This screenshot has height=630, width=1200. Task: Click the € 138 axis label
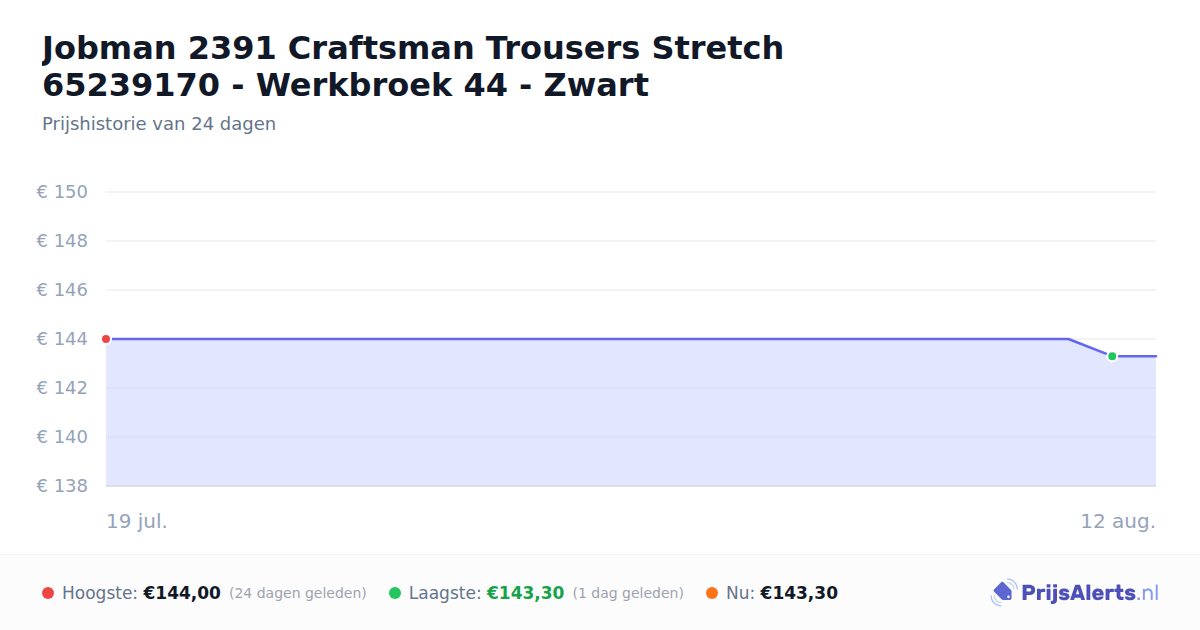click(x=62, y=486)
